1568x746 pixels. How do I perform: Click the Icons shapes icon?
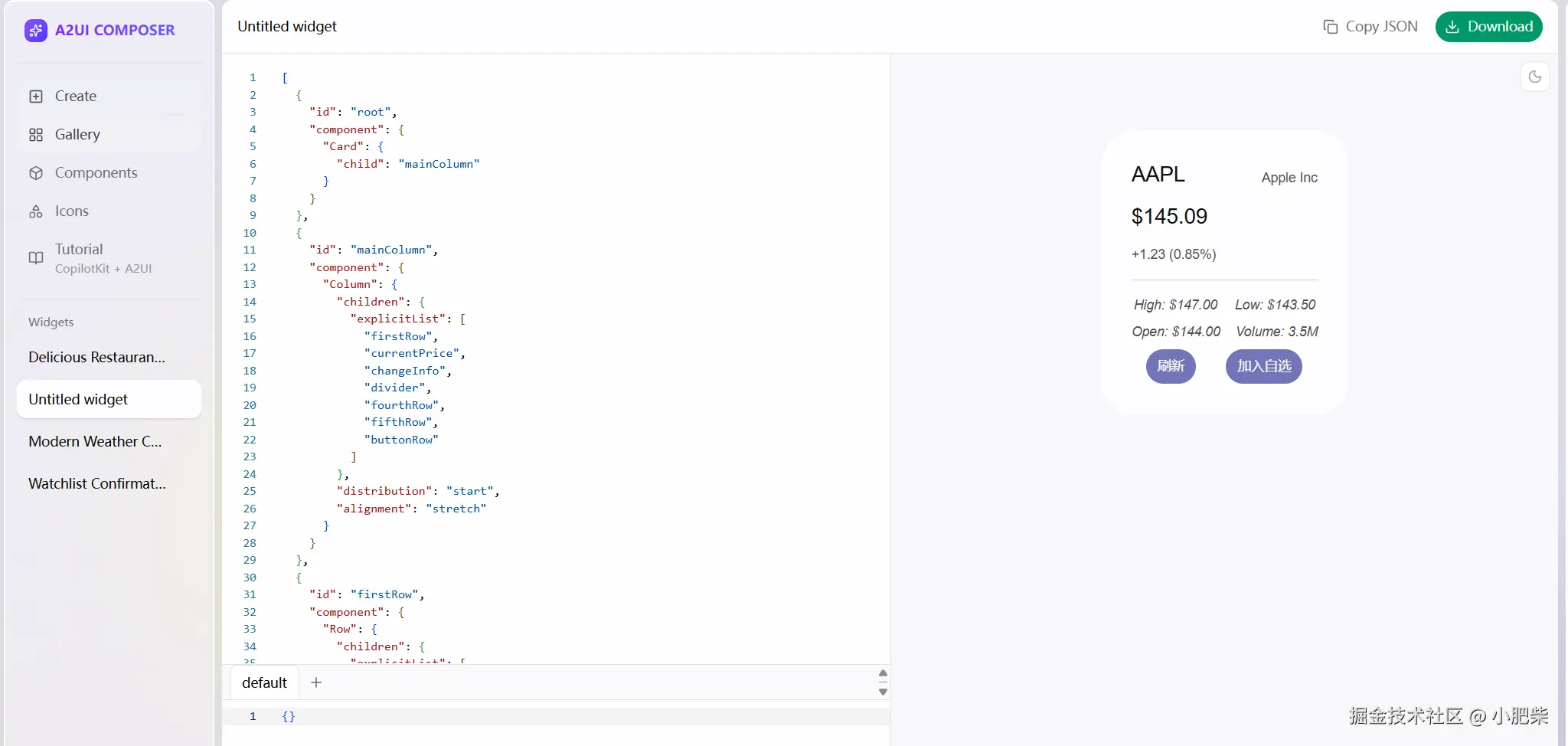(36, 211)
